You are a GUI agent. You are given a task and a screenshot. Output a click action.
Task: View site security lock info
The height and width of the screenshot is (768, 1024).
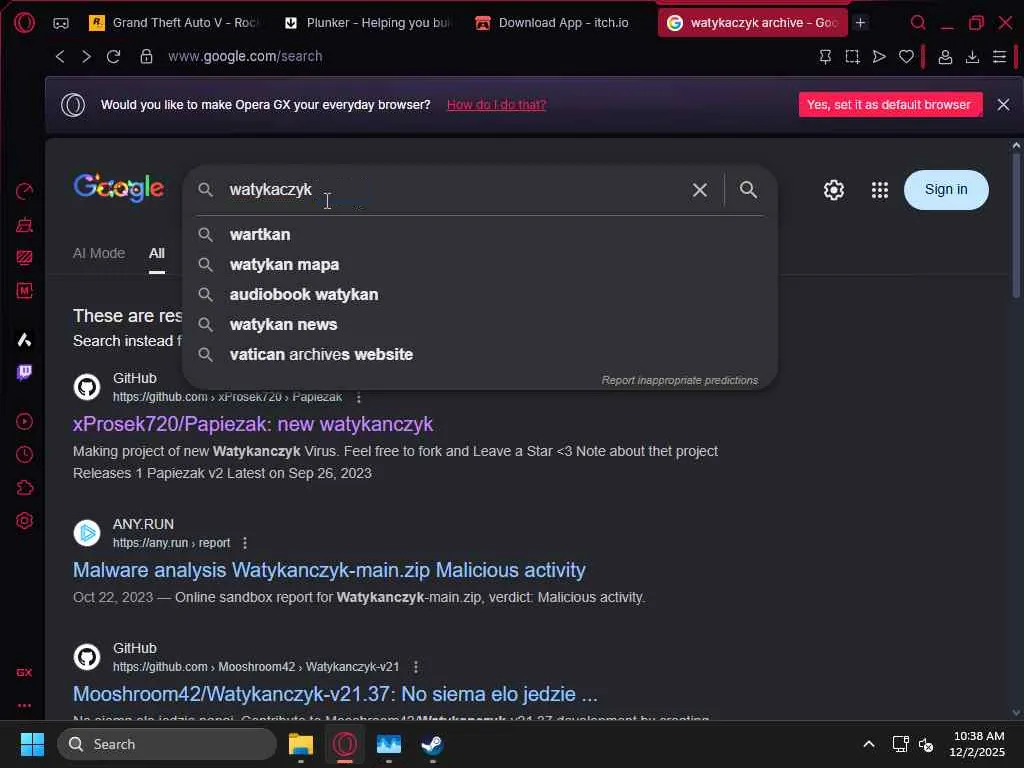tap(146, 57)
